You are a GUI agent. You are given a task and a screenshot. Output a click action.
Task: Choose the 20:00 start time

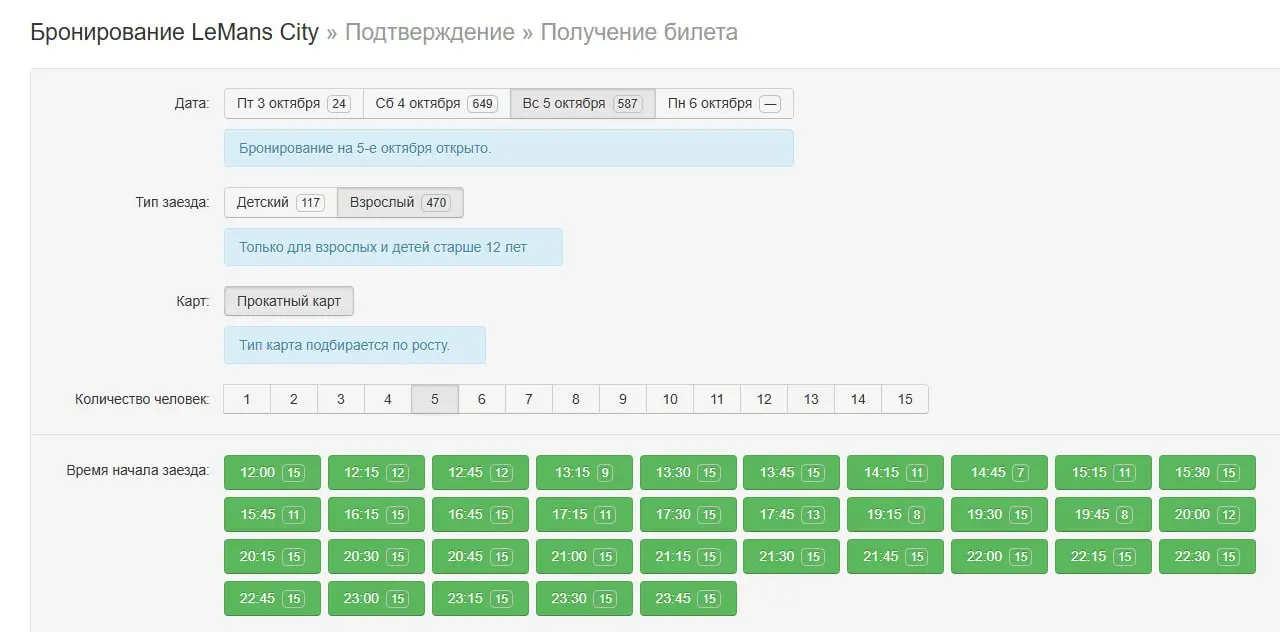[x=1207, y=515]
